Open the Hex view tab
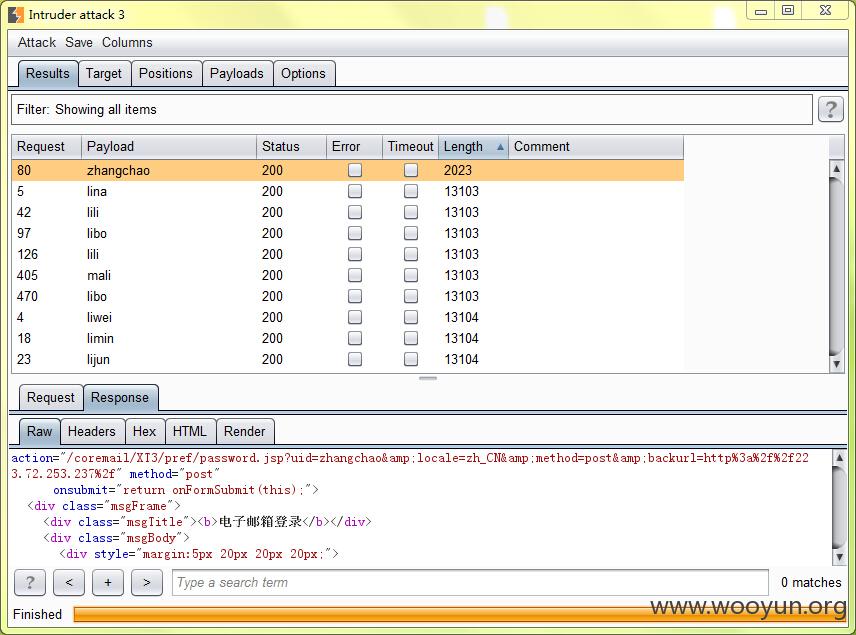The height and width of the screenshot is (635, 856). [x=145, y=431]
